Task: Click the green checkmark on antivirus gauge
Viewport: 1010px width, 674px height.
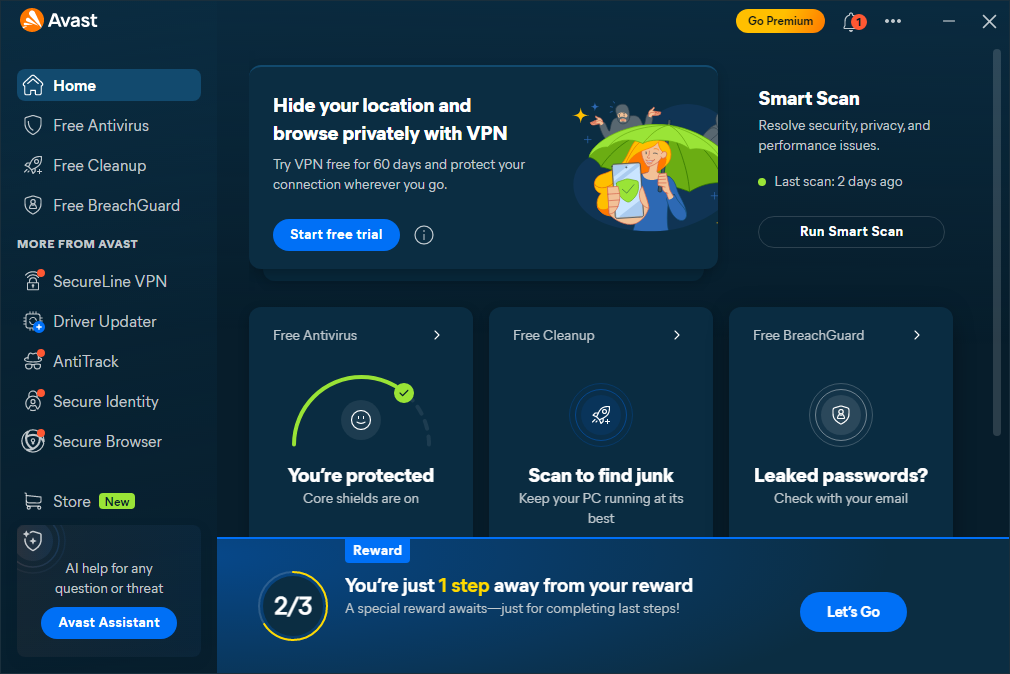Action: click(404, 392)
